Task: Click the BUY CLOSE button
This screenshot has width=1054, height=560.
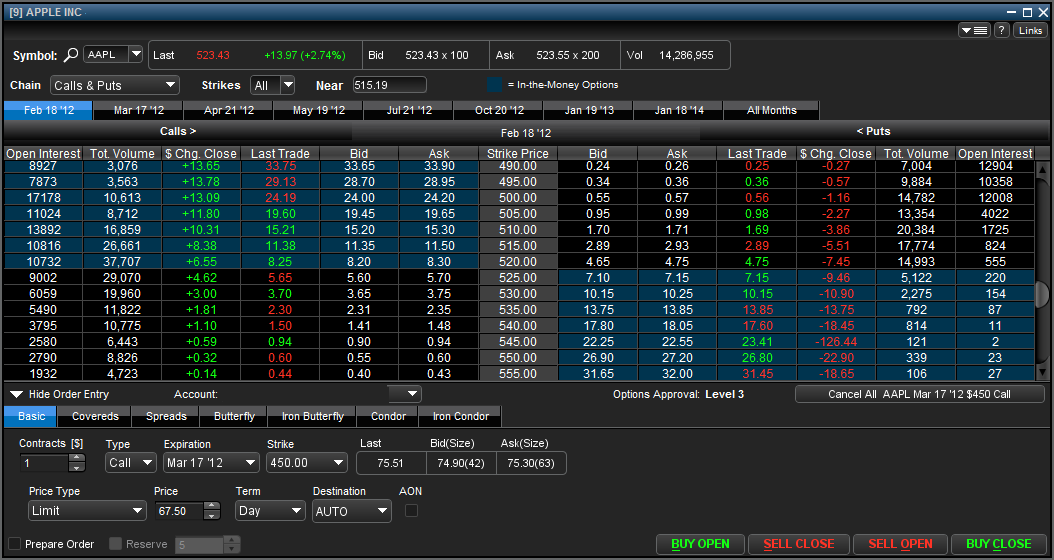Action: click(x=998, y=544)
